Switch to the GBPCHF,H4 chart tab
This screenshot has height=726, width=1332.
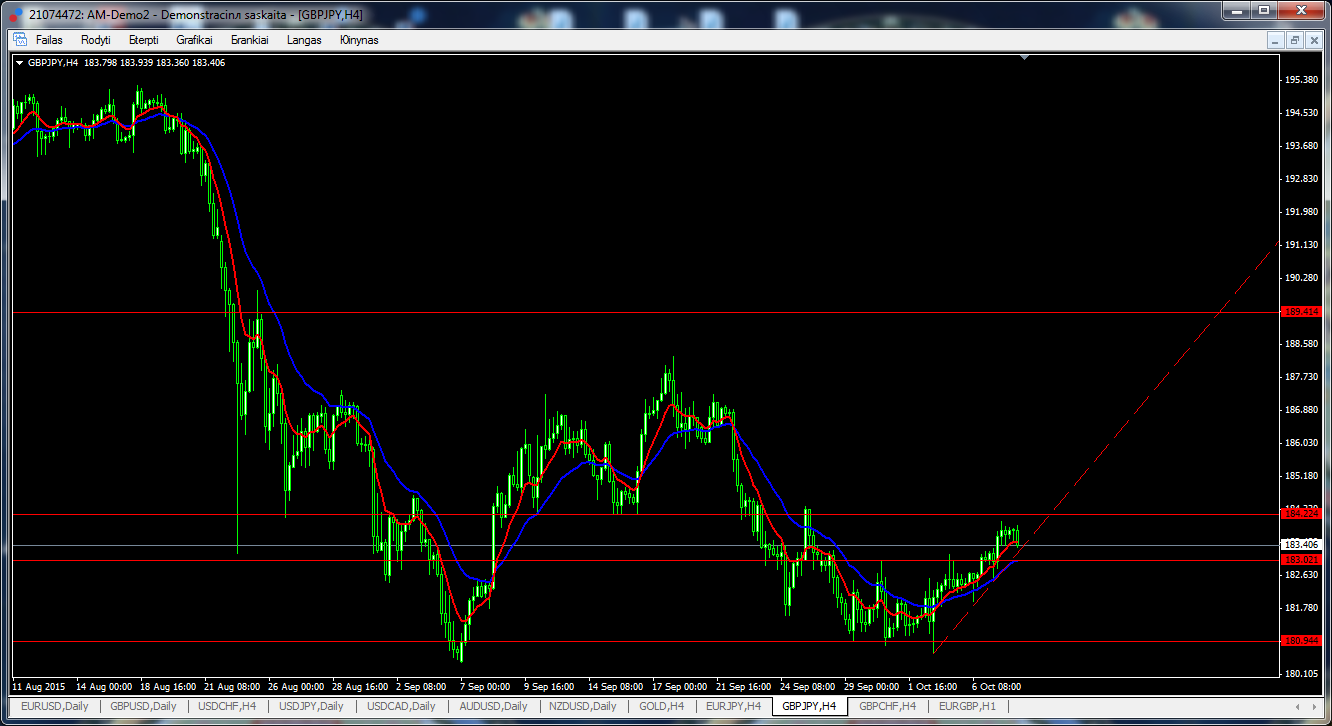tap(887, 706)
